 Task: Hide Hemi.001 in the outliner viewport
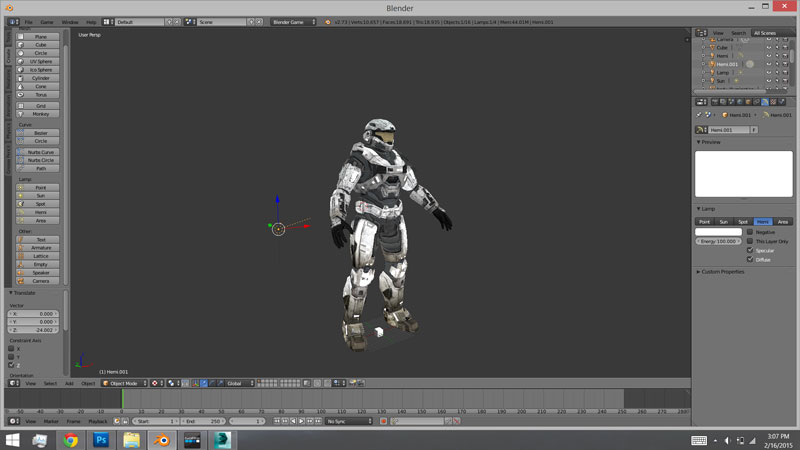click(769, 64)
